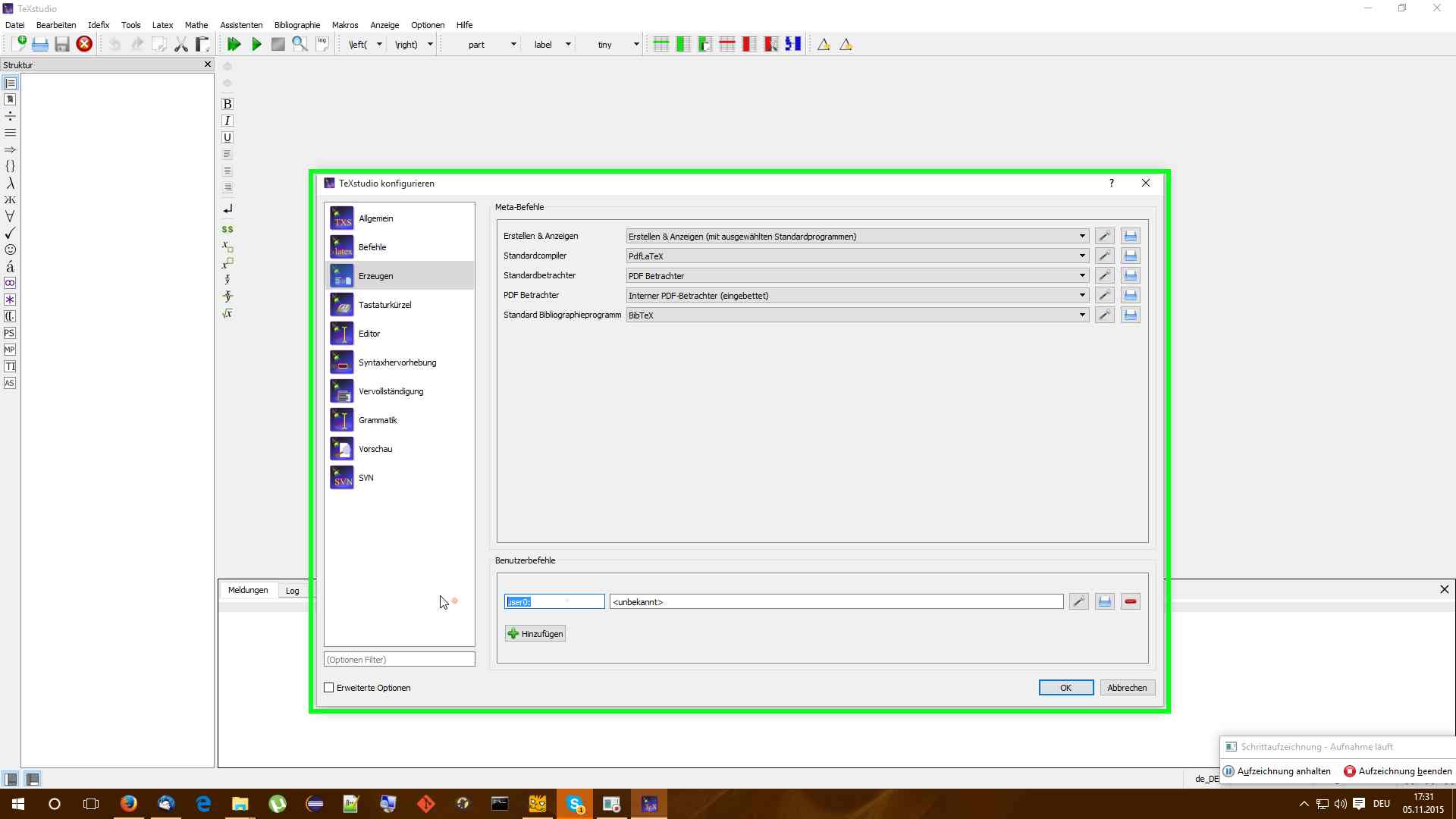The height and width of the screenshot is (819, 1456).
Task: Click the add table row icon
Action: coord(661,44)
